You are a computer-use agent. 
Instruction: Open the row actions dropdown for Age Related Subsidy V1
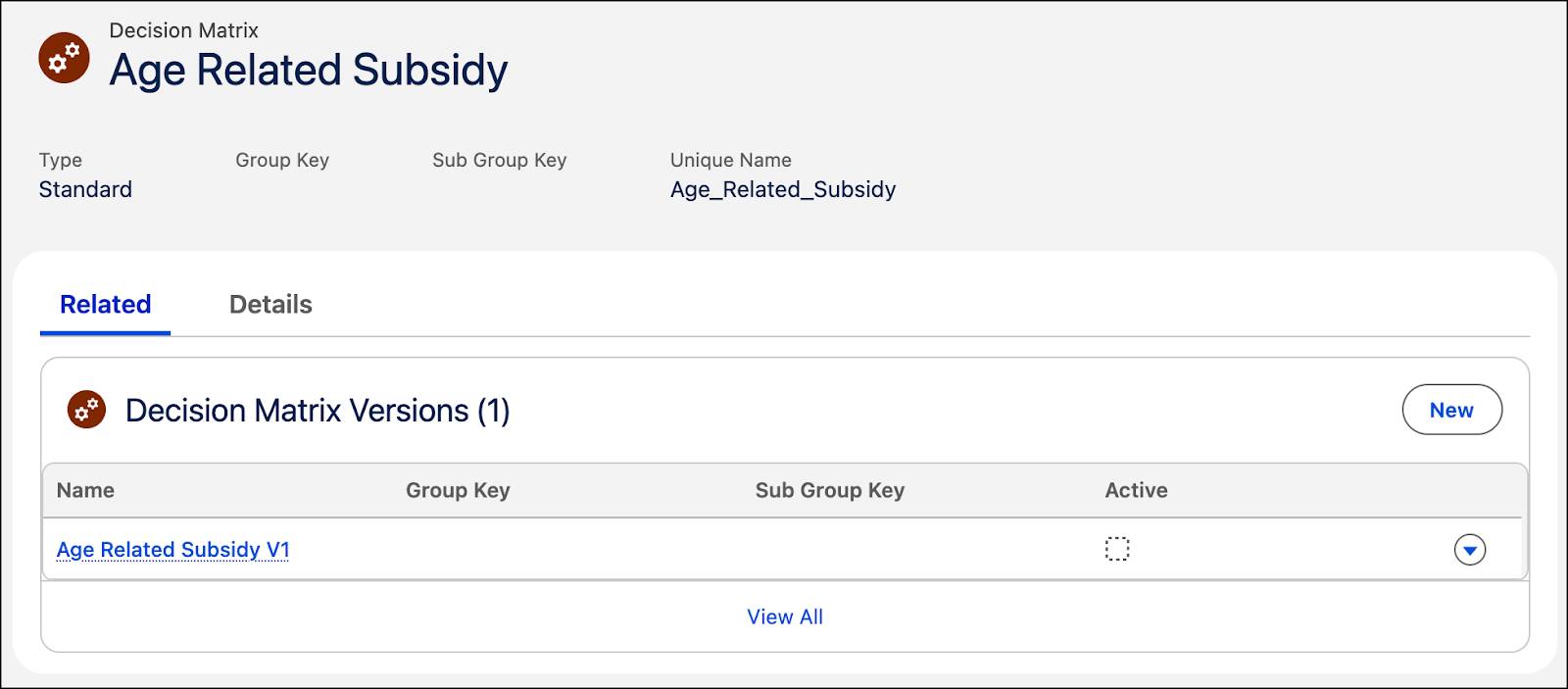click(x=1469, y=549)
